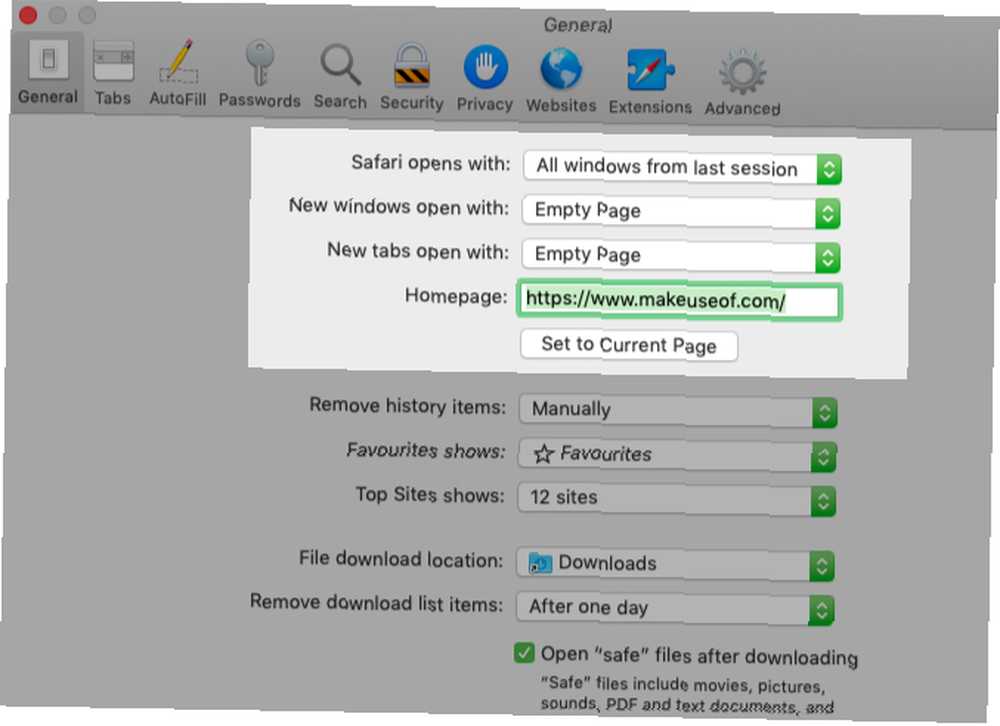The height and width of the screenshot is (726, 1000).
Task: Open the General preferences pane icon
Action: (48, 61)
